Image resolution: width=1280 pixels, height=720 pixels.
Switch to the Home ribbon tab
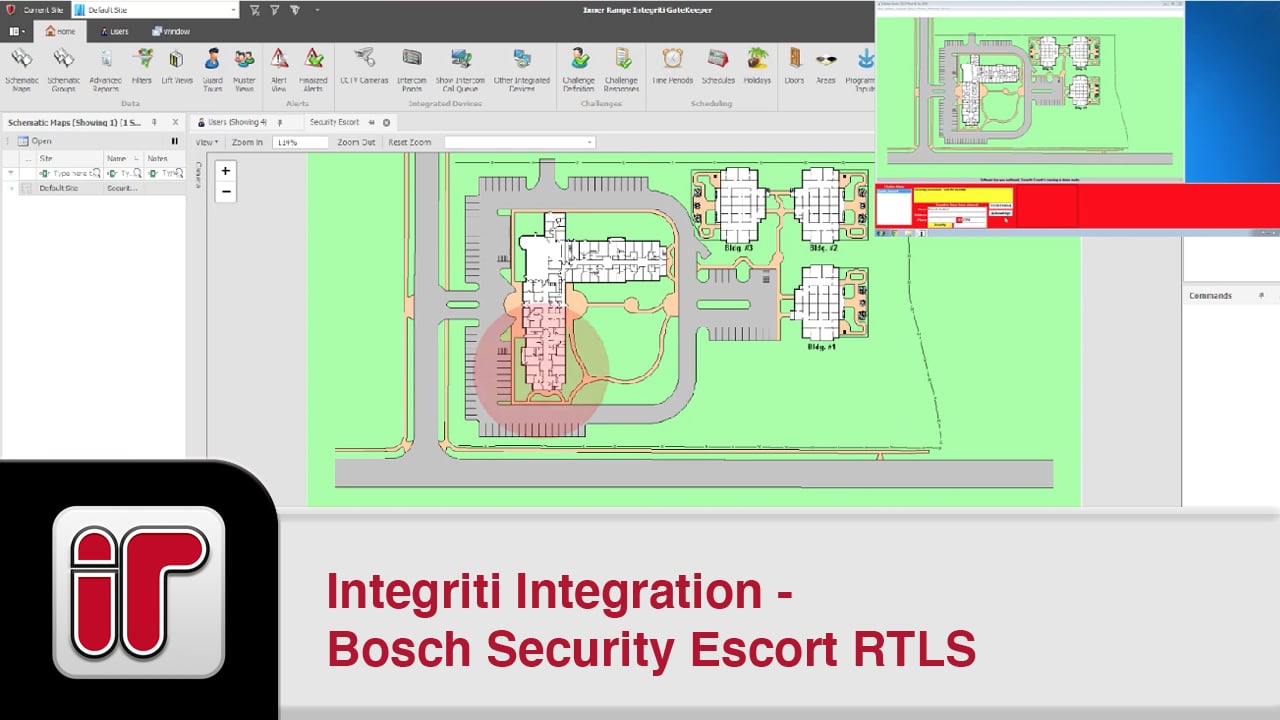coord(60,31)
